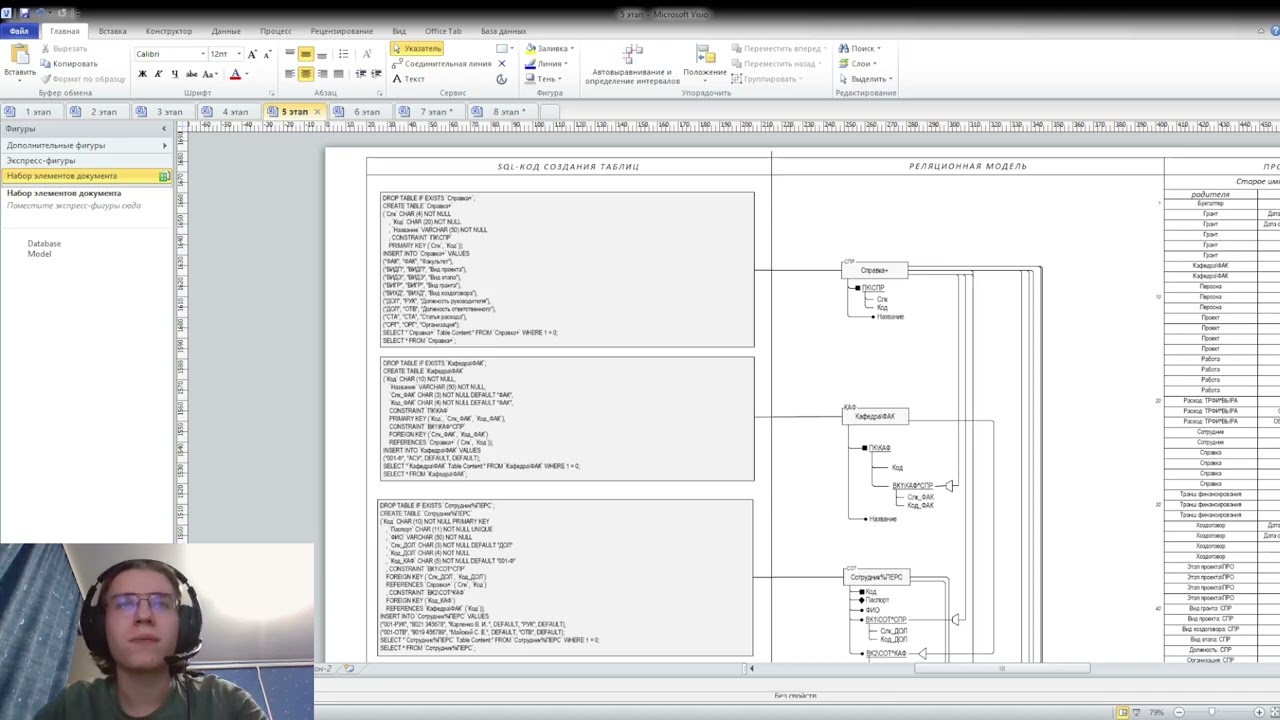Toggle underline (Ч) formatting
The height and width of the screenshot is (720, 1280).
174,74
